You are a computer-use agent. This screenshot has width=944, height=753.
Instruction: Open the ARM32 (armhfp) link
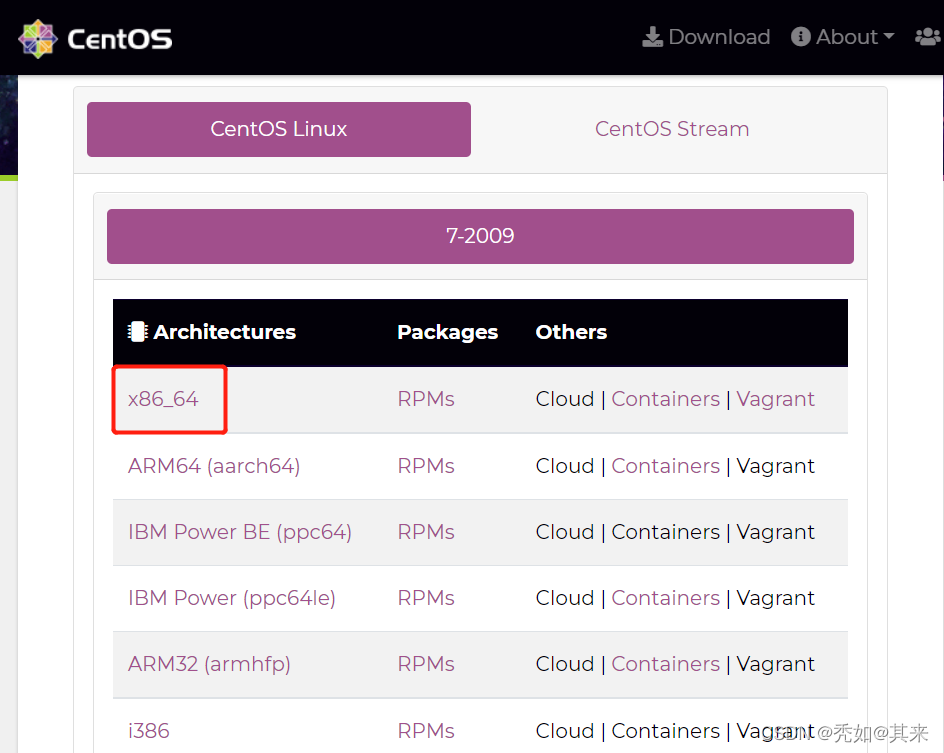pyautogui.click(x=209, y=664)
